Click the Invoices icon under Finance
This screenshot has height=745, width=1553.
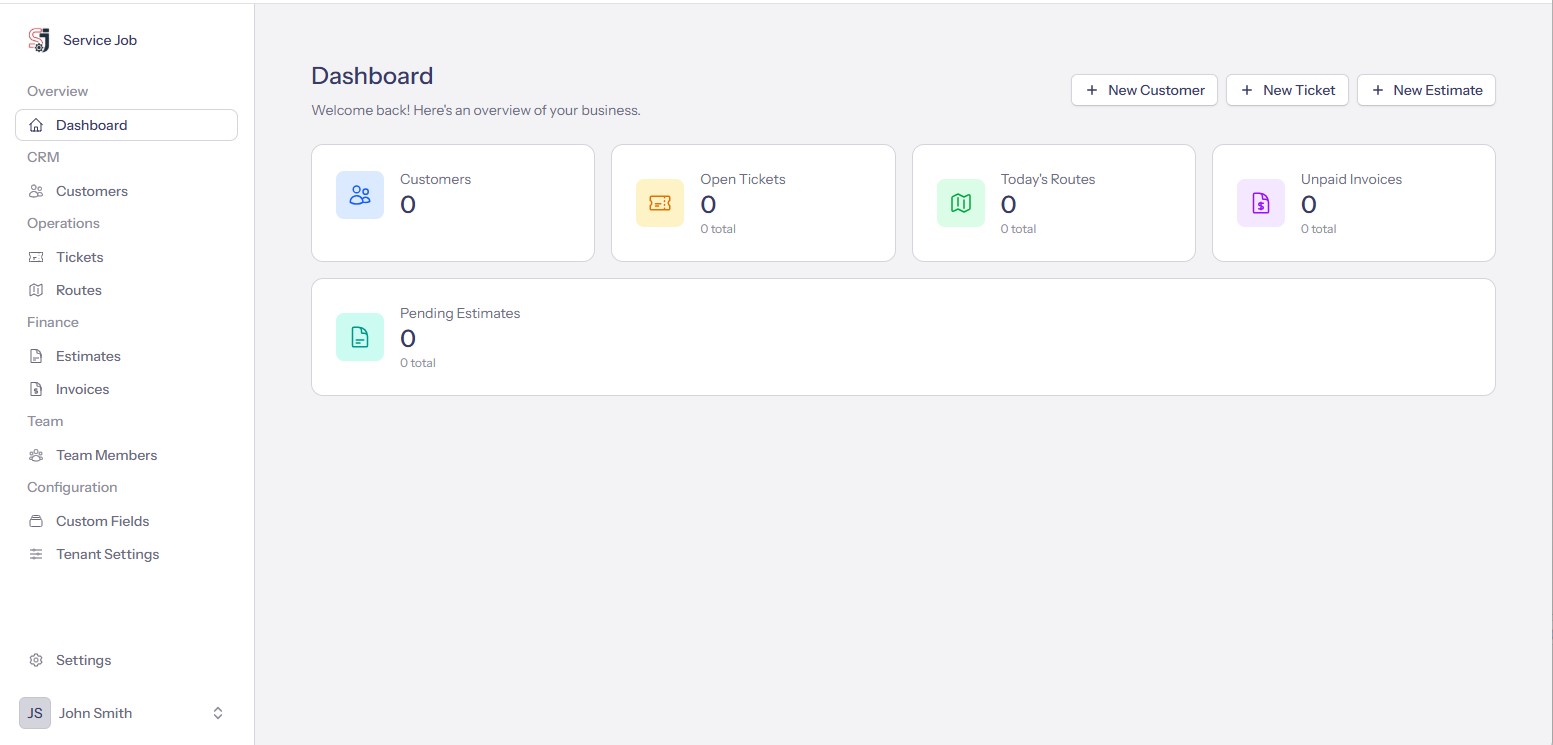[36, 389]
